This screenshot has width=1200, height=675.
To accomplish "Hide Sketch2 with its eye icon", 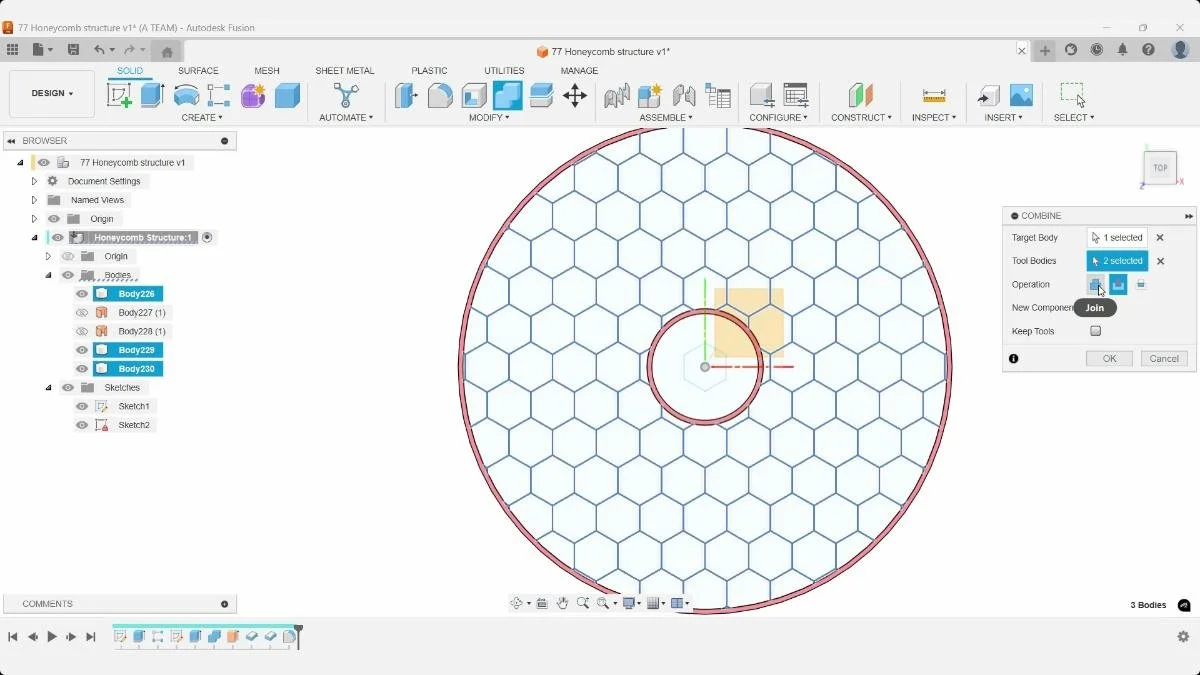I will [x=82, y=425].
